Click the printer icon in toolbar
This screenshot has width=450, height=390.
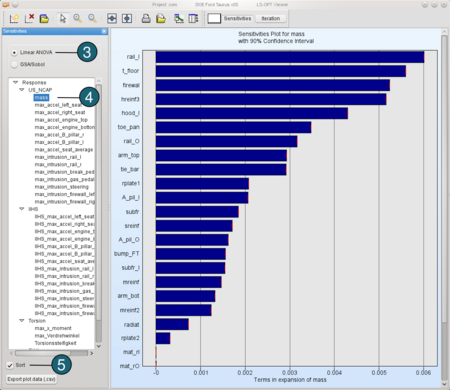click(x=146, y=18)
